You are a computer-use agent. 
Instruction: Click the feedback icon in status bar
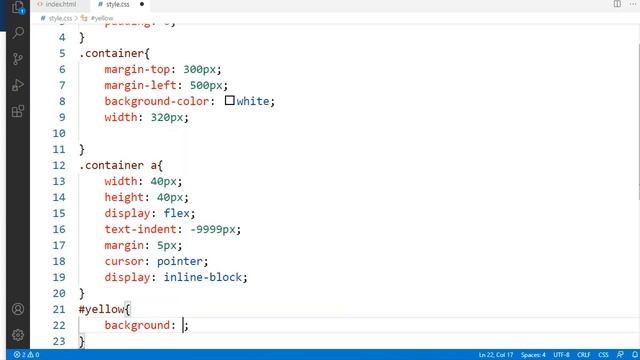(620, 354)
